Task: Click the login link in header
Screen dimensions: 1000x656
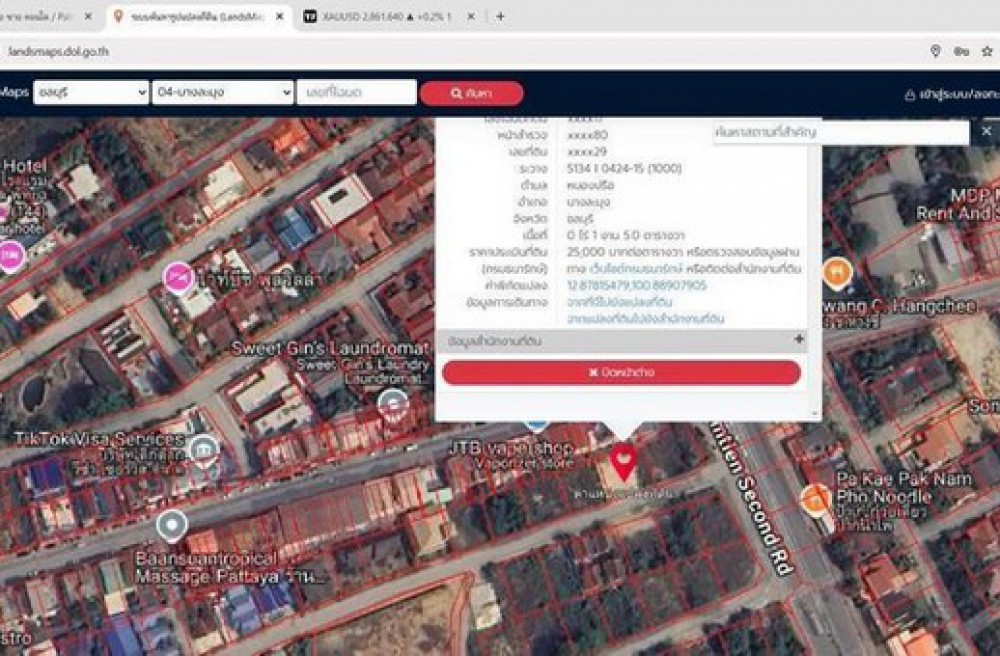Action: 951,94
